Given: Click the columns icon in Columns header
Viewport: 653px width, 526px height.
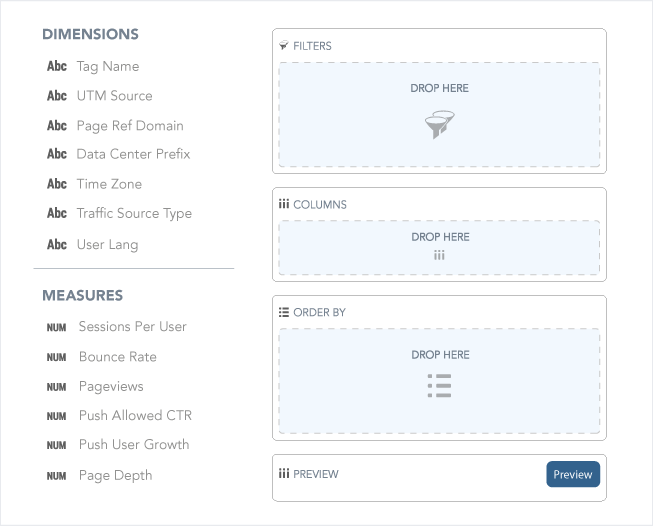Looking at the screenshot, I should pos(284,204).
